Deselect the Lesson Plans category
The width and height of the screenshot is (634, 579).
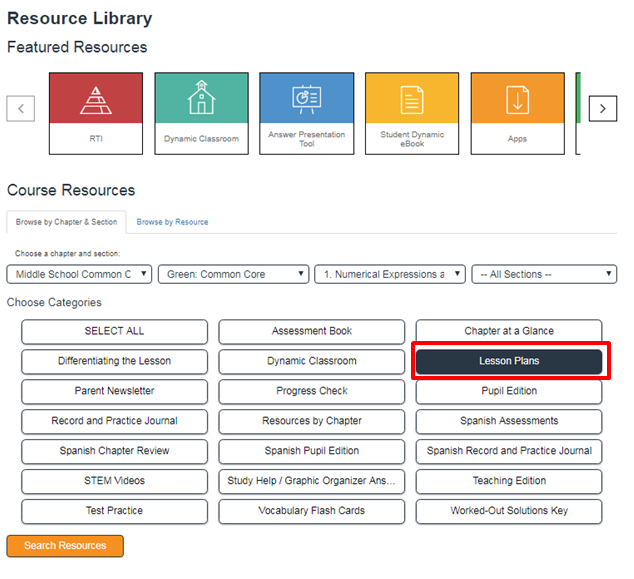pyautogui.click(x=509, y=361)
